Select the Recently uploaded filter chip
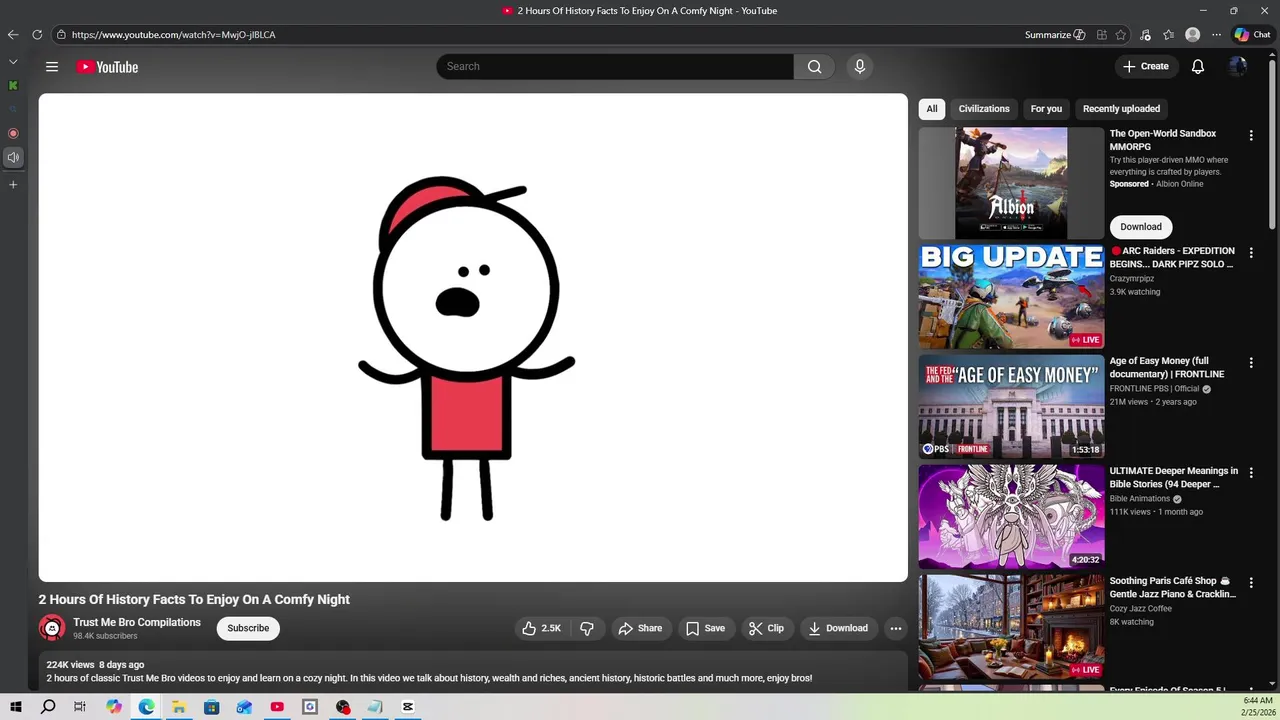The height and width of the screenshot is (720, 1280). click(x=1121, y=109)
